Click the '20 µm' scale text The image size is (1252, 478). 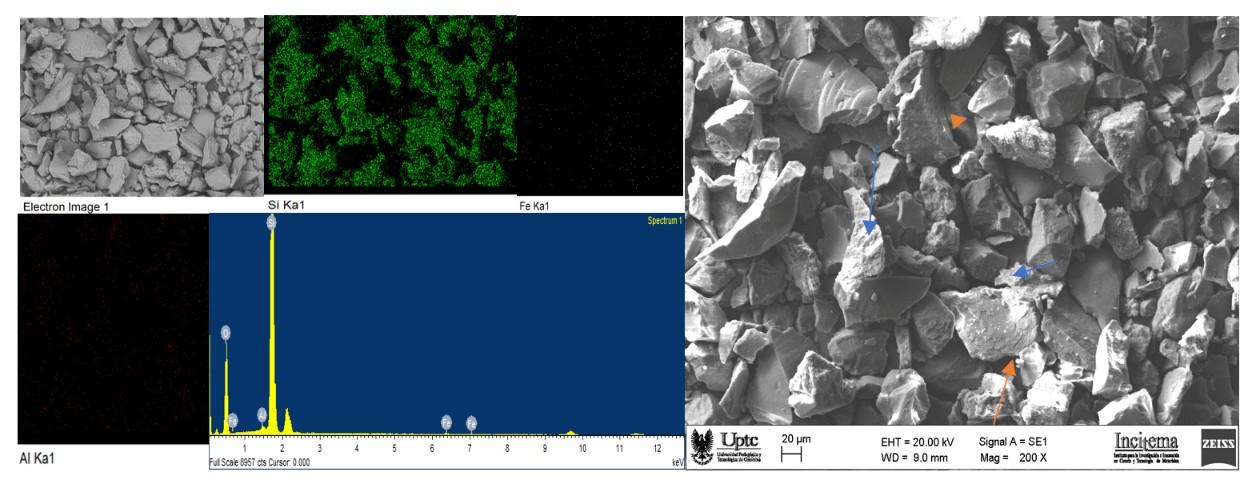pyautogui.click(x=798, y=439)
